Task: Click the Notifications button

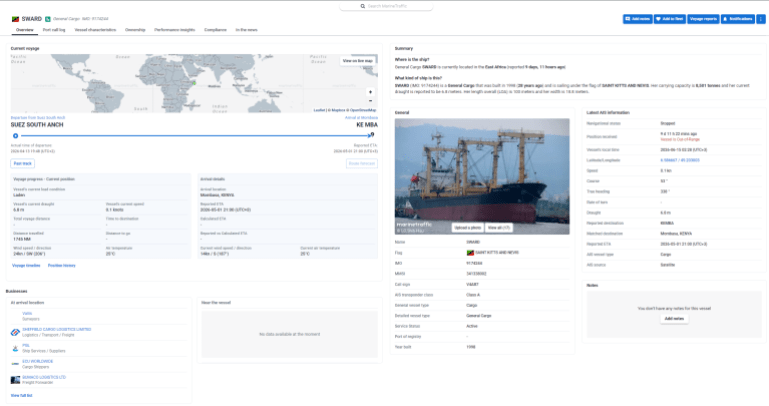Action: pos(738,19)
